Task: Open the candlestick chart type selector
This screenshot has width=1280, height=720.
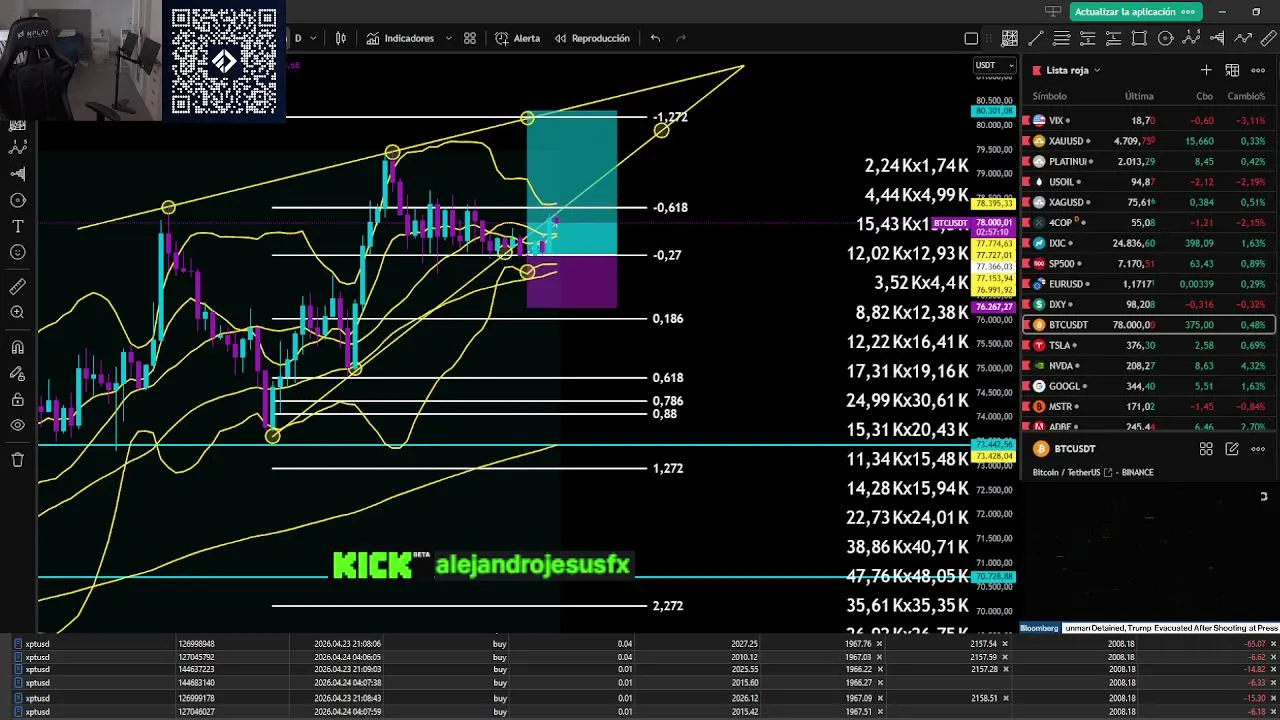Action: 341,38
